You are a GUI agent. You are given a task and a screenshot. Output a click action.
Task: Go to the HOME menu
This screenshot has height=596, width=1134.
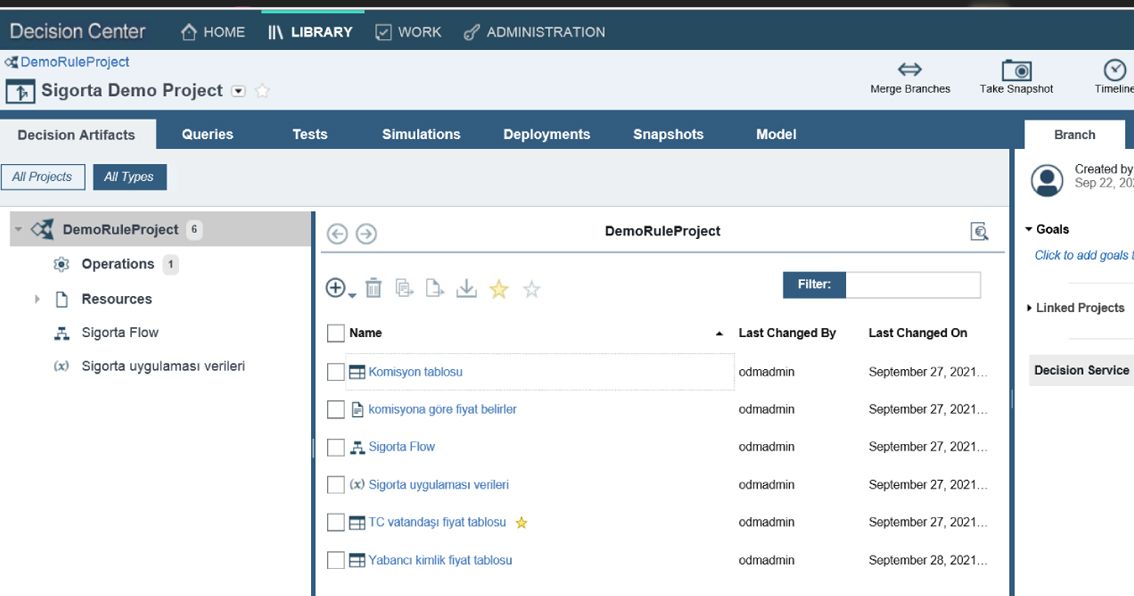213,32
